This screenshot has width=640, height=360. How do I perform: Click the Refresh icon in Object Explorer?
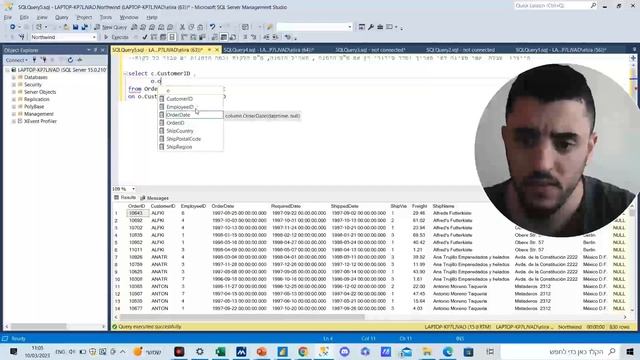click(x=70, y=60)
